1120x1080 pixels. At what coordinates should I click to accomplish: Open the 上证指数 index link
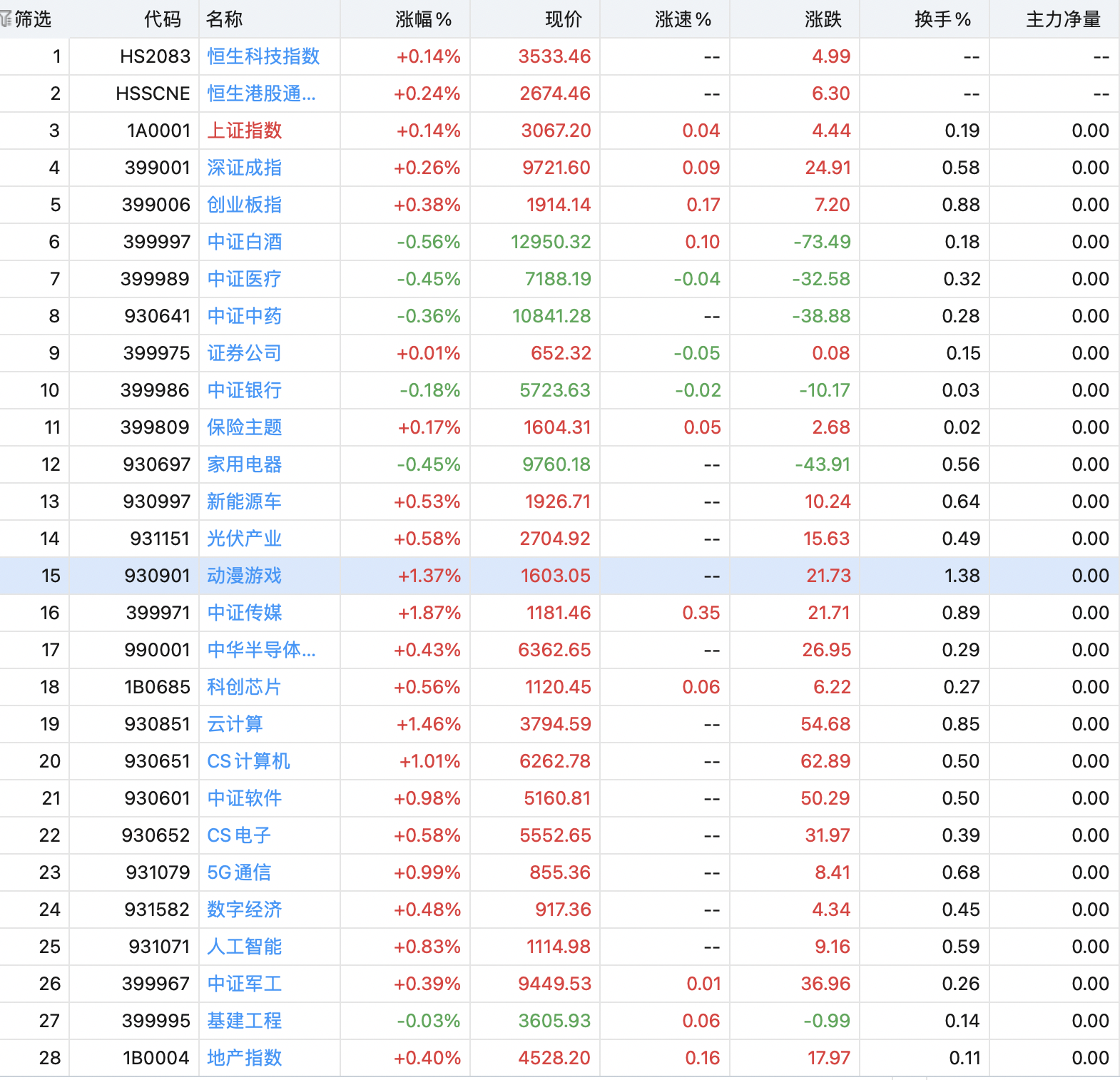pyautogui.click(x=245, y=131)
